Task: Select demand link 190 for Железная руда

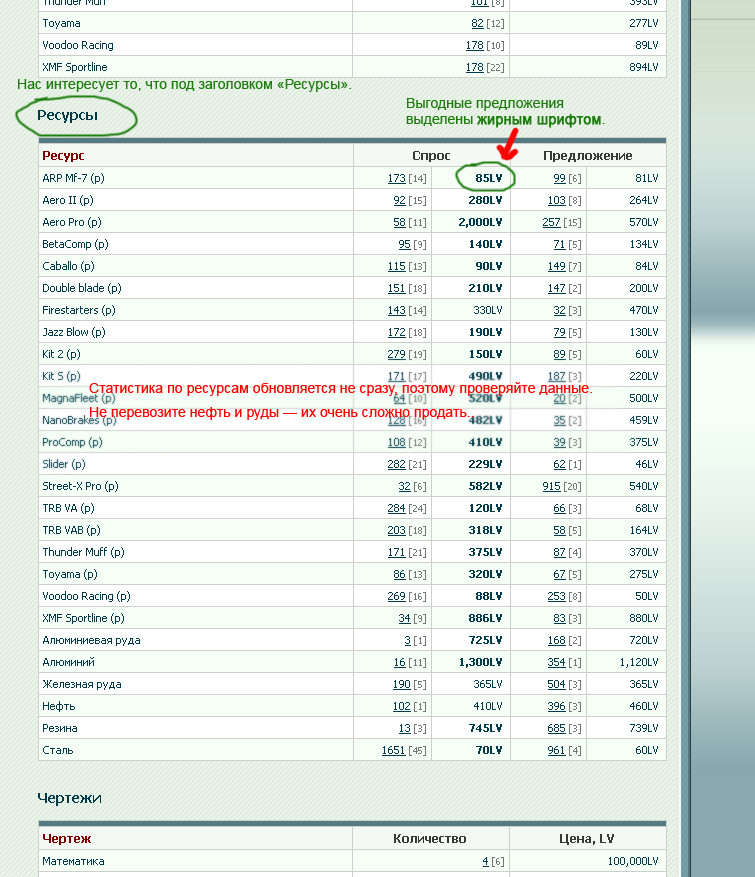Action: tap(399, 684)
